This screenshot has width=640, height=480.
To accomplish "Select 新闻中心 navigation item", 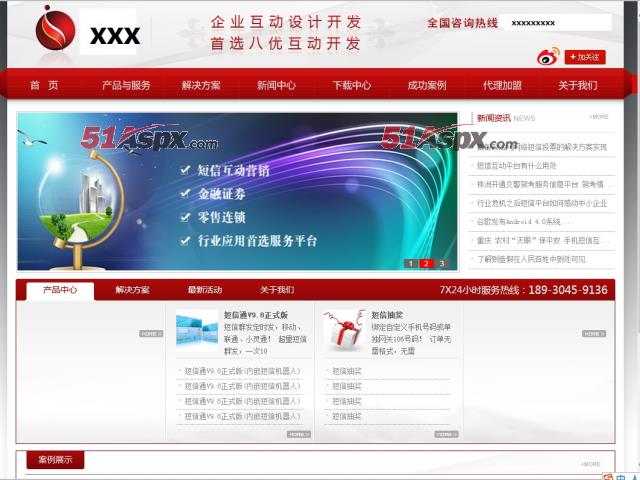I will (x=276, y=85).
